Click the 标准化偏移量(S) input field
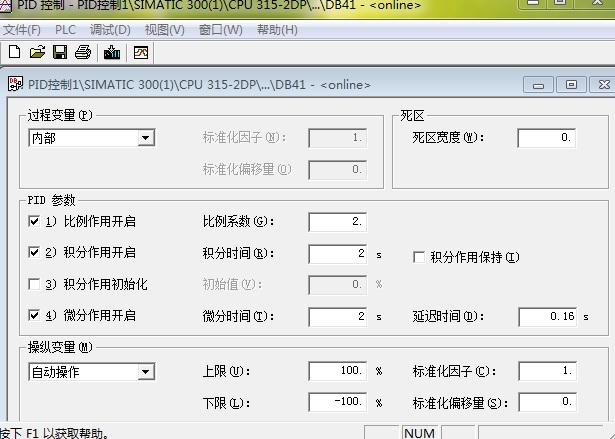Viewport: 615px width, 439px height. pyautogui.click(x=548, y=402)
